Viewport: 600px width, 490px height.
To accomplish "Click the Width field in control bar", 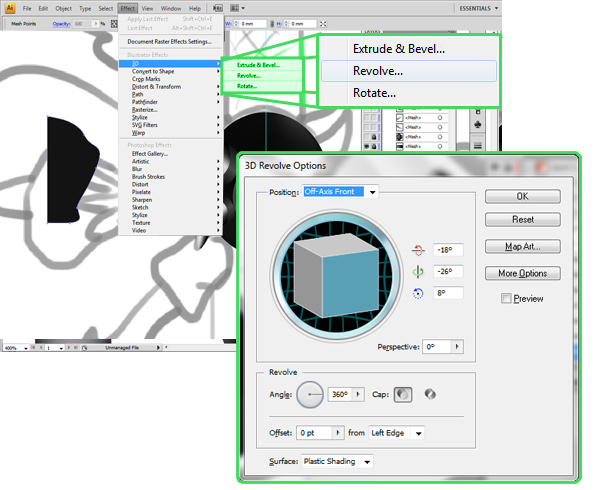I will [253, 24].
